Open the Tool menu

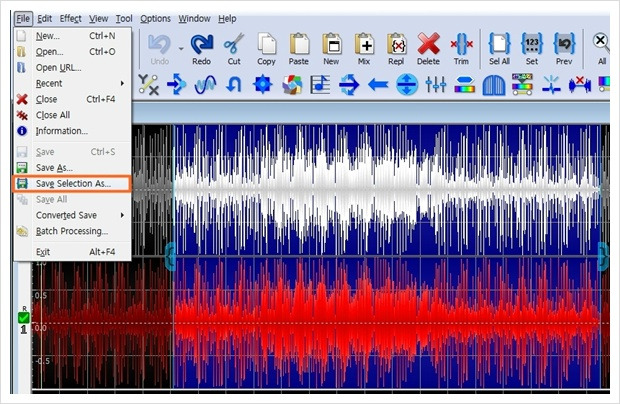[124, 19]
